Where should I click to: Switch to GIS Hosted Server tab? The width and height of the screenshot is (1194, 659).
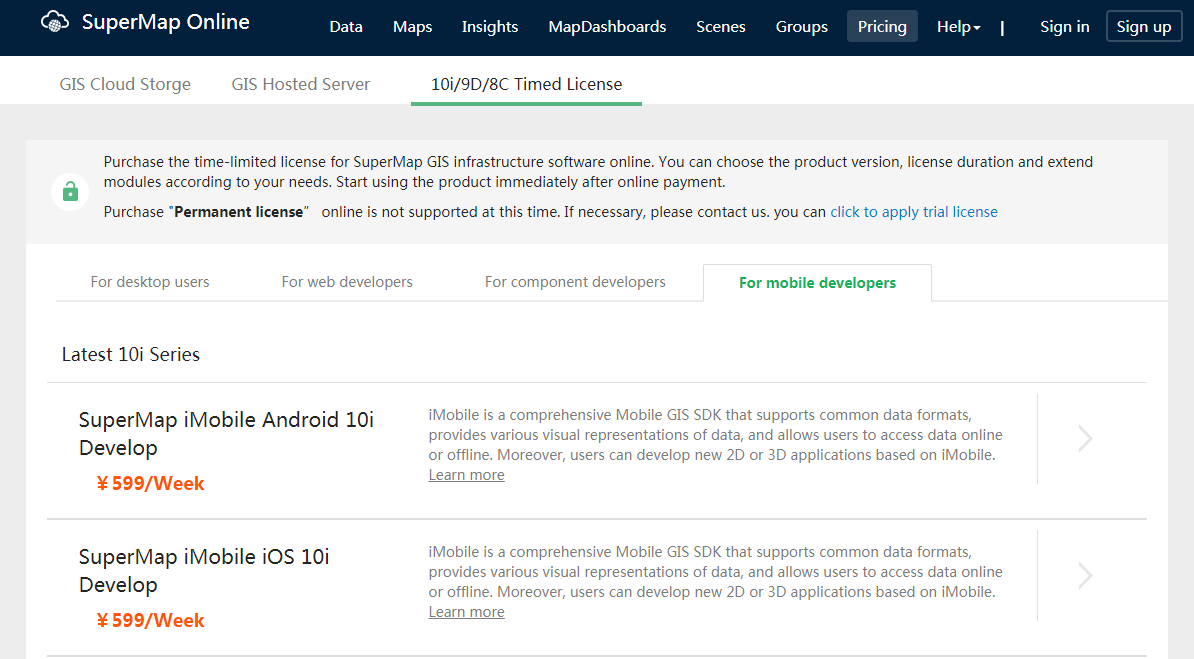(301, 84)
